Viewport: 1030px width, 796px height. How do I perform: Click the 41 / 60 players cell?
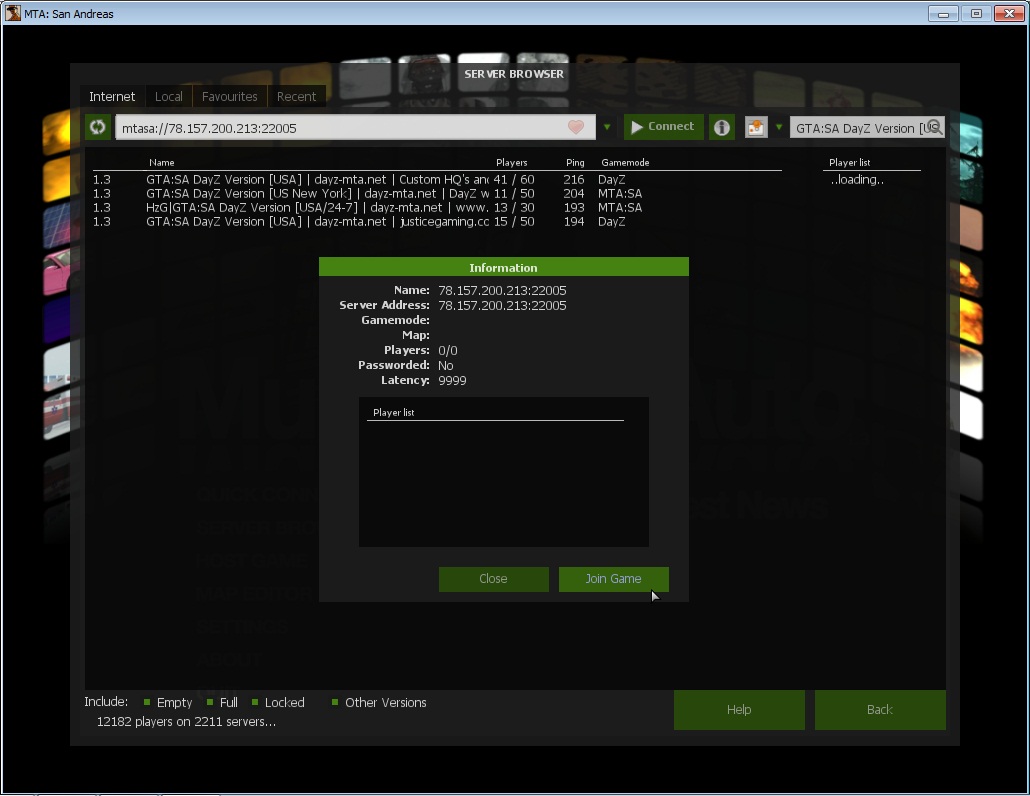click(x=514, y=179)
